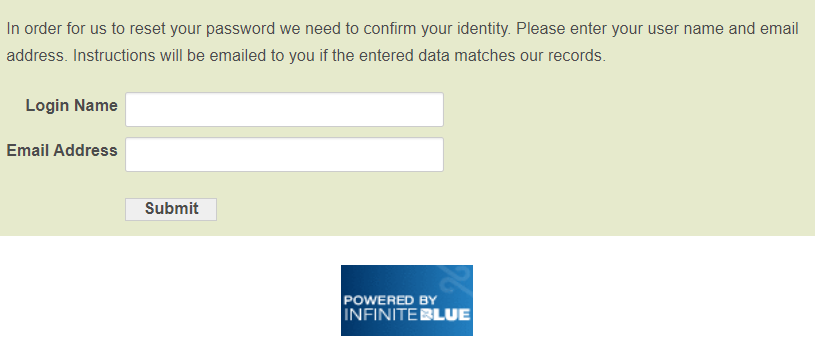Viewport: 815px width, 361px height.
Task: Select the word INFINITE in the logo
Action: point(381,315)
